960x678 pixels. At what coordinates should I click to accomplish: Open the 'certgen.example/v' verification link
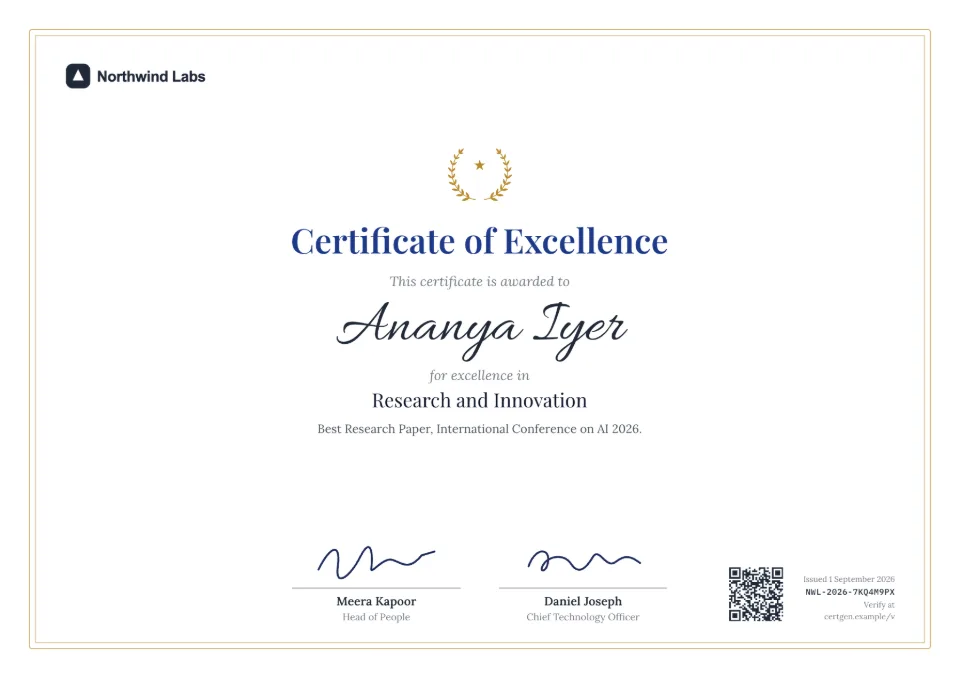coord(859,616)
